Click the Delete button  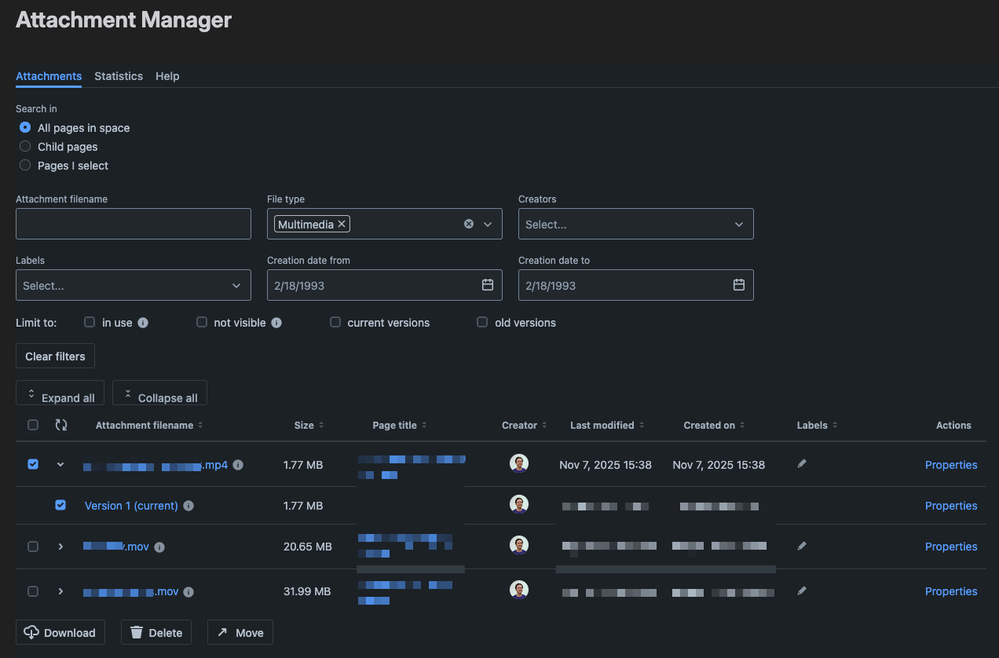pyautogui.click(x=156, y=633)
